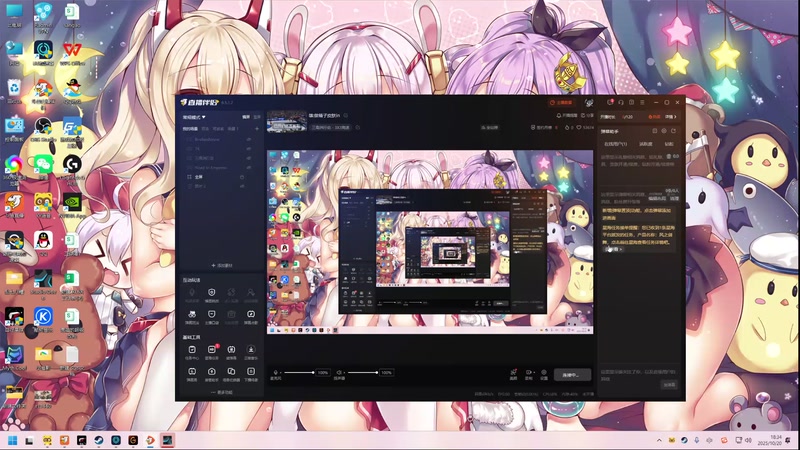Open the hamburger main menu icon

642,103
